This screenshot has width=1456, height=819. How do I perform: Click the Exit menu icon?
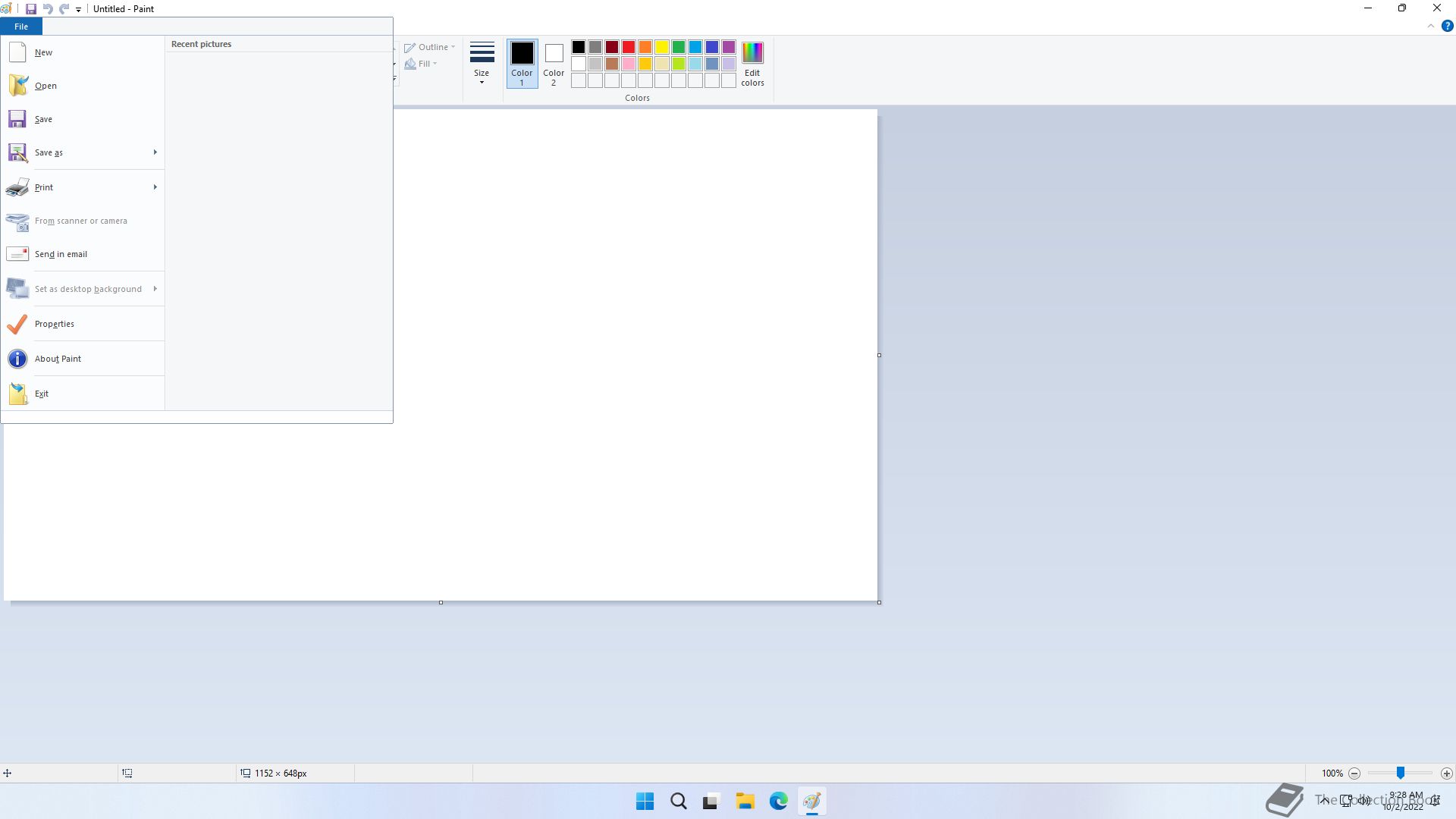[17, 394]
